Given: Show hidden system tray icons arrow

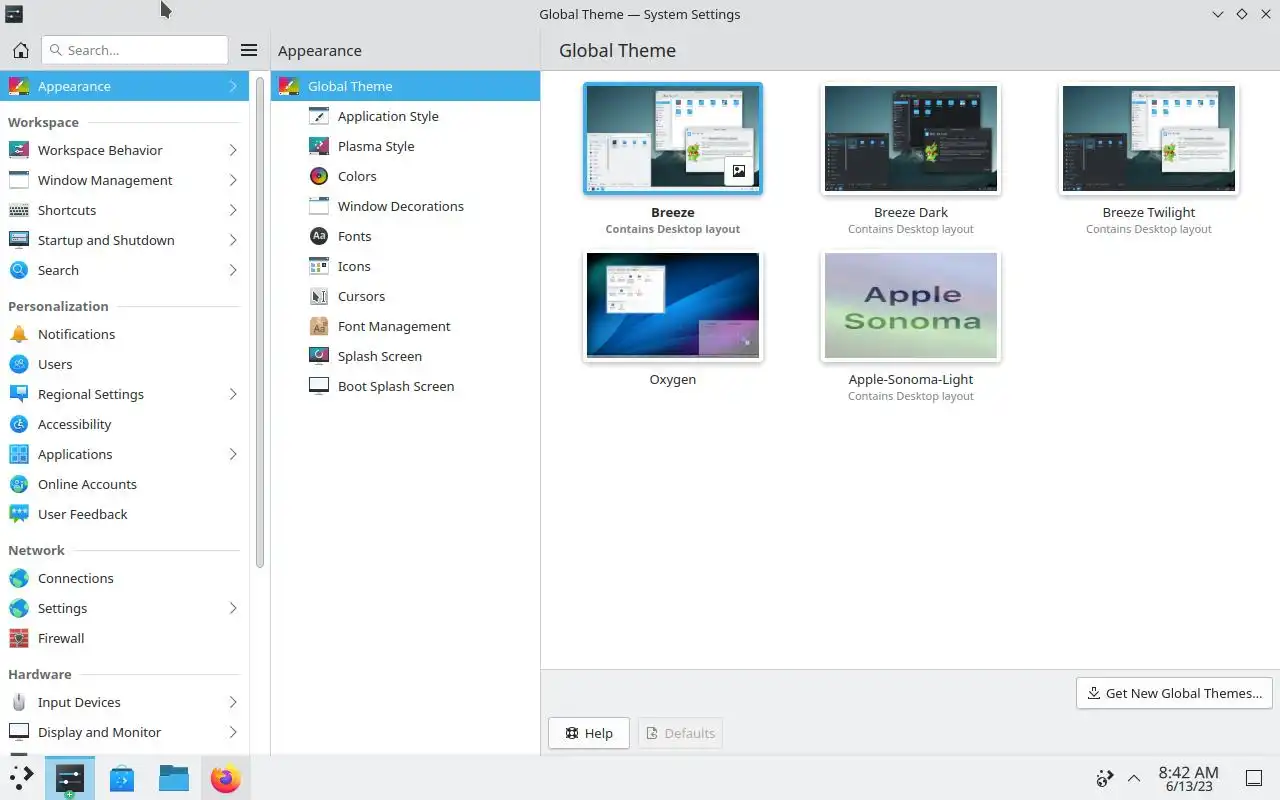Looking at the screenshot, I should pos(1134,778).
